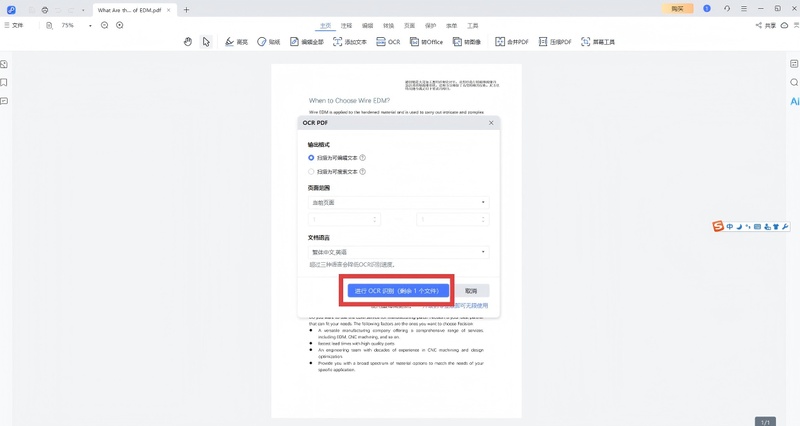Image resolution: width=800 pixels, height=426 pixels.
Task: Click the first page number input field
Action: pos(344,219)
